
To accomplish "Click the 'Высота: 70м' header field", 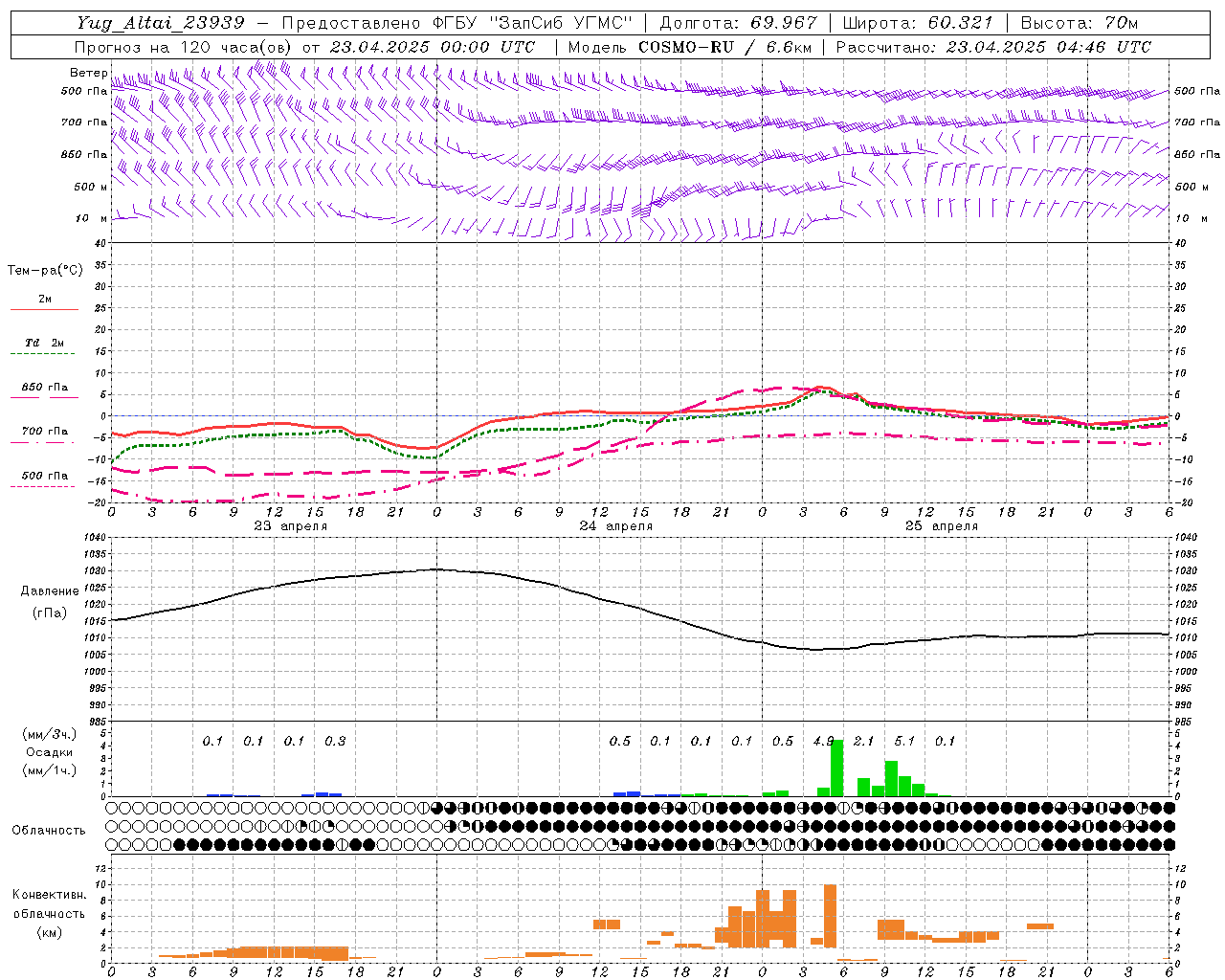I will (1080, 23).
